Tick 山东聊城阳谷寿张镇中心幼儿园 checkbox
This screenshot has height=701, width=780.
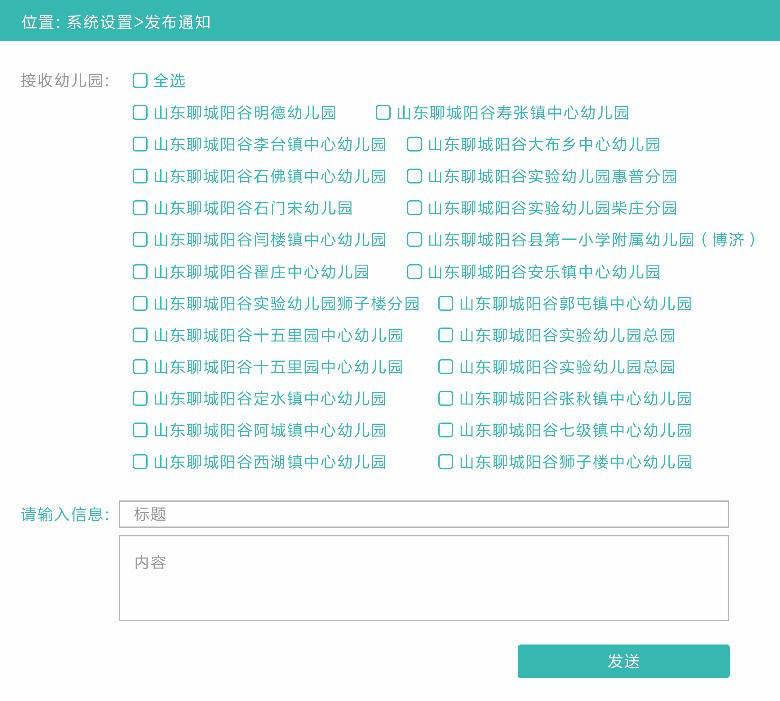tap(383, 112)
